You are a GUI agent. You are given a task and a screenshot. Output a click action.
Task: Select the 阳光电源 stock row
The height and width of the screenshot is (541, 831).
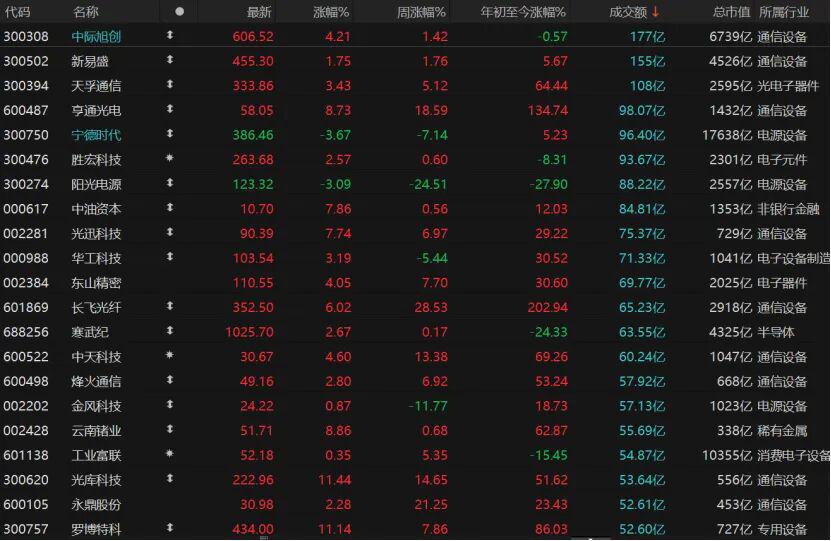pos(97,184)
